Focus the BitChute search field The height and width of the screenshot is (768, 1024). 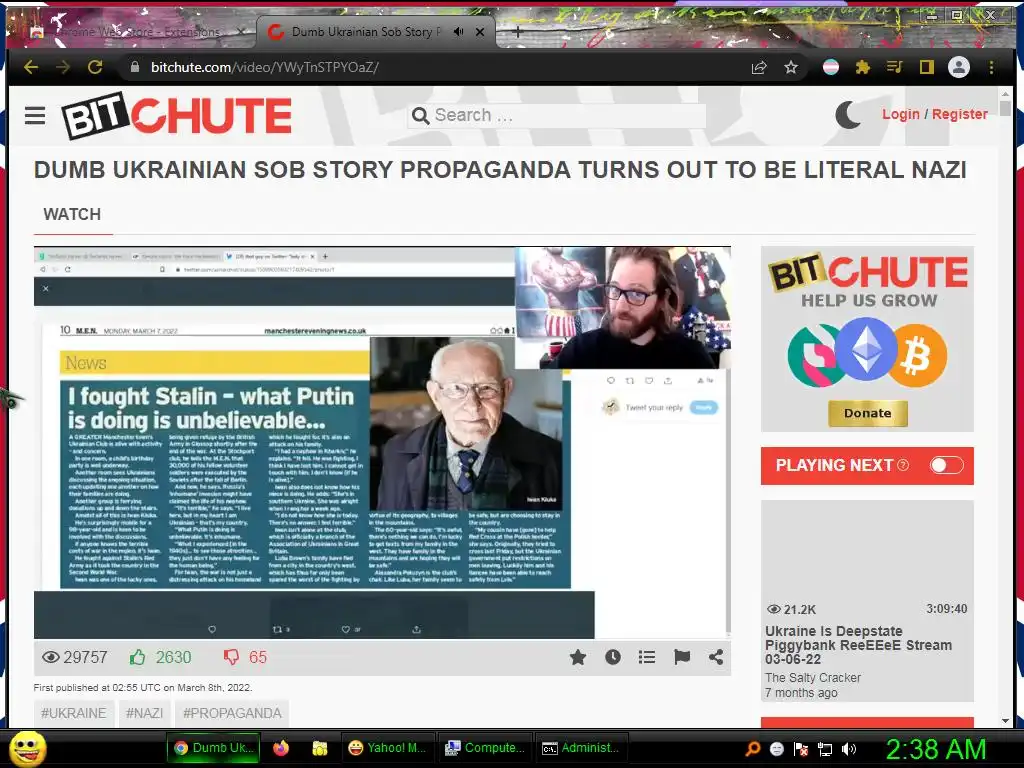[x=556, y=116]
